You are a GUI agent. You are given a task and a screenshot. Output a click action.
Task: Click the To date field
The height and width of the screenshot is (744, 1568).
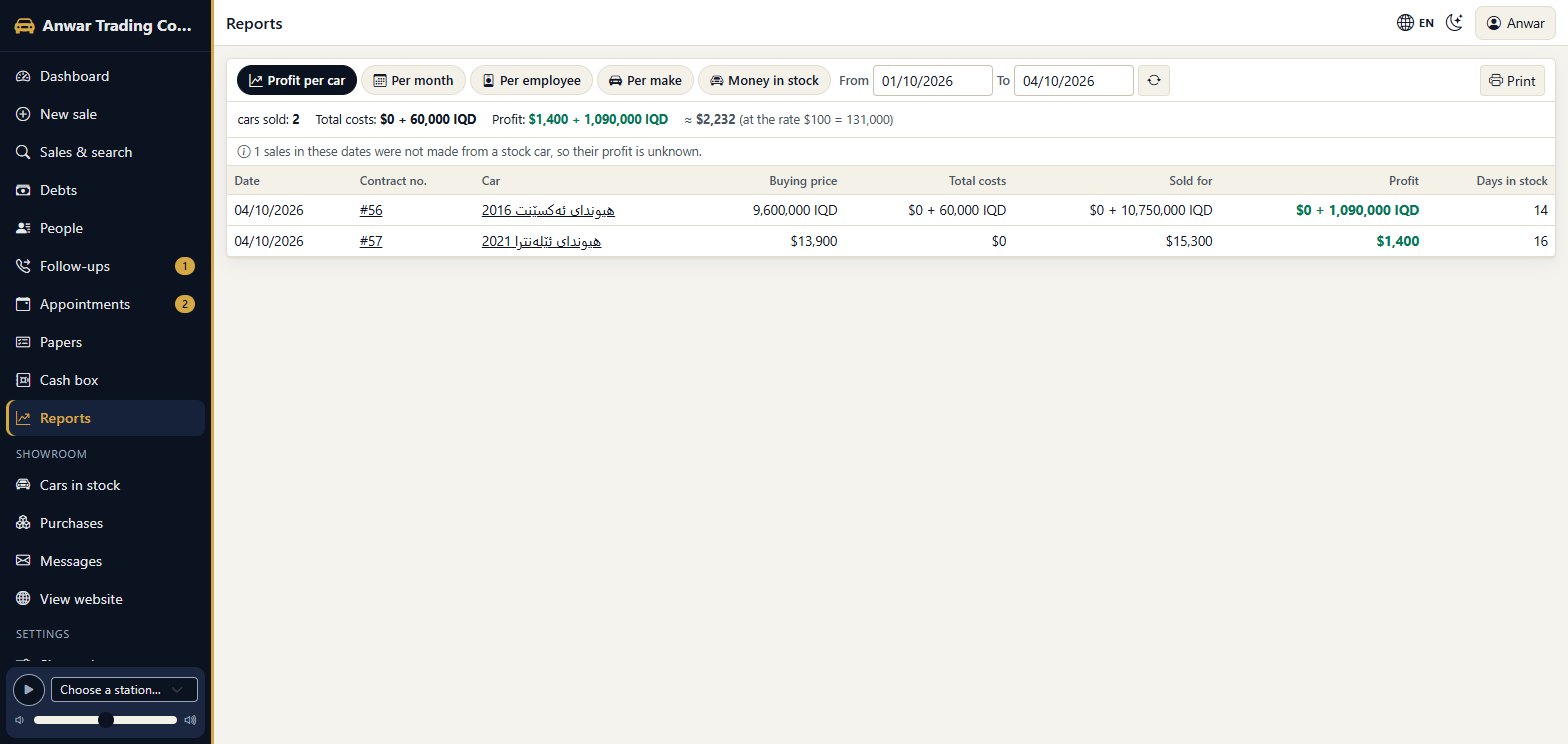pyautogui.click(x=1074, y=80)
